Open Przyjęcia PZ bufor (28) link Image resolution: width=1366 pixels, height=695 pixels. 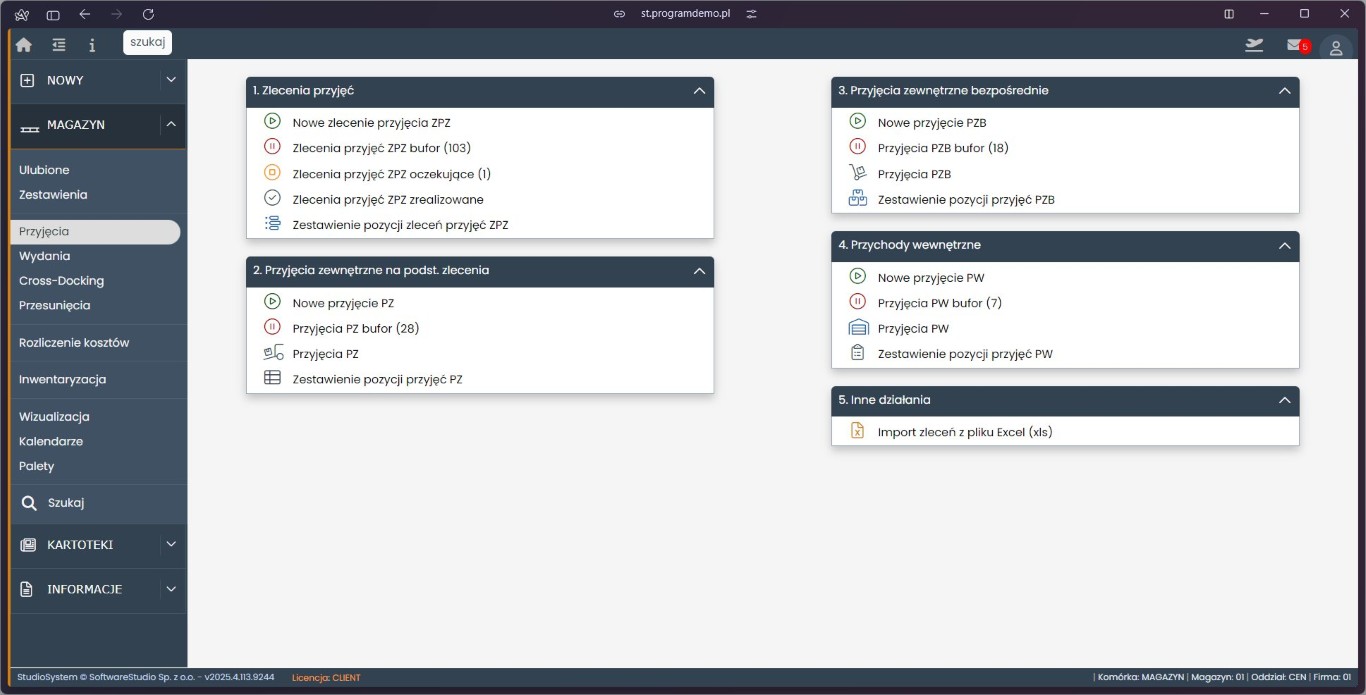(x=355, y=328)
